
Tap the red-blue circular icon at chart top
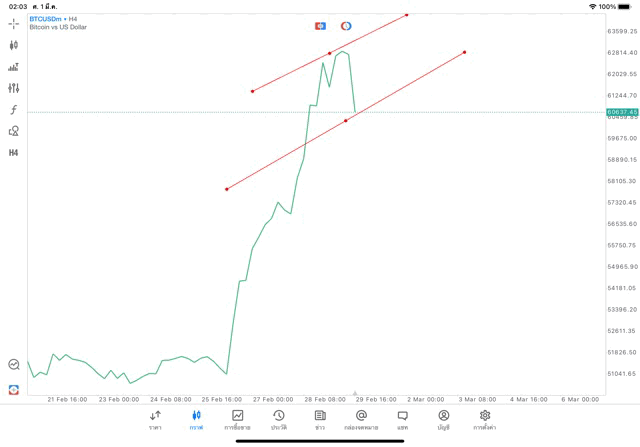[346, 26]
